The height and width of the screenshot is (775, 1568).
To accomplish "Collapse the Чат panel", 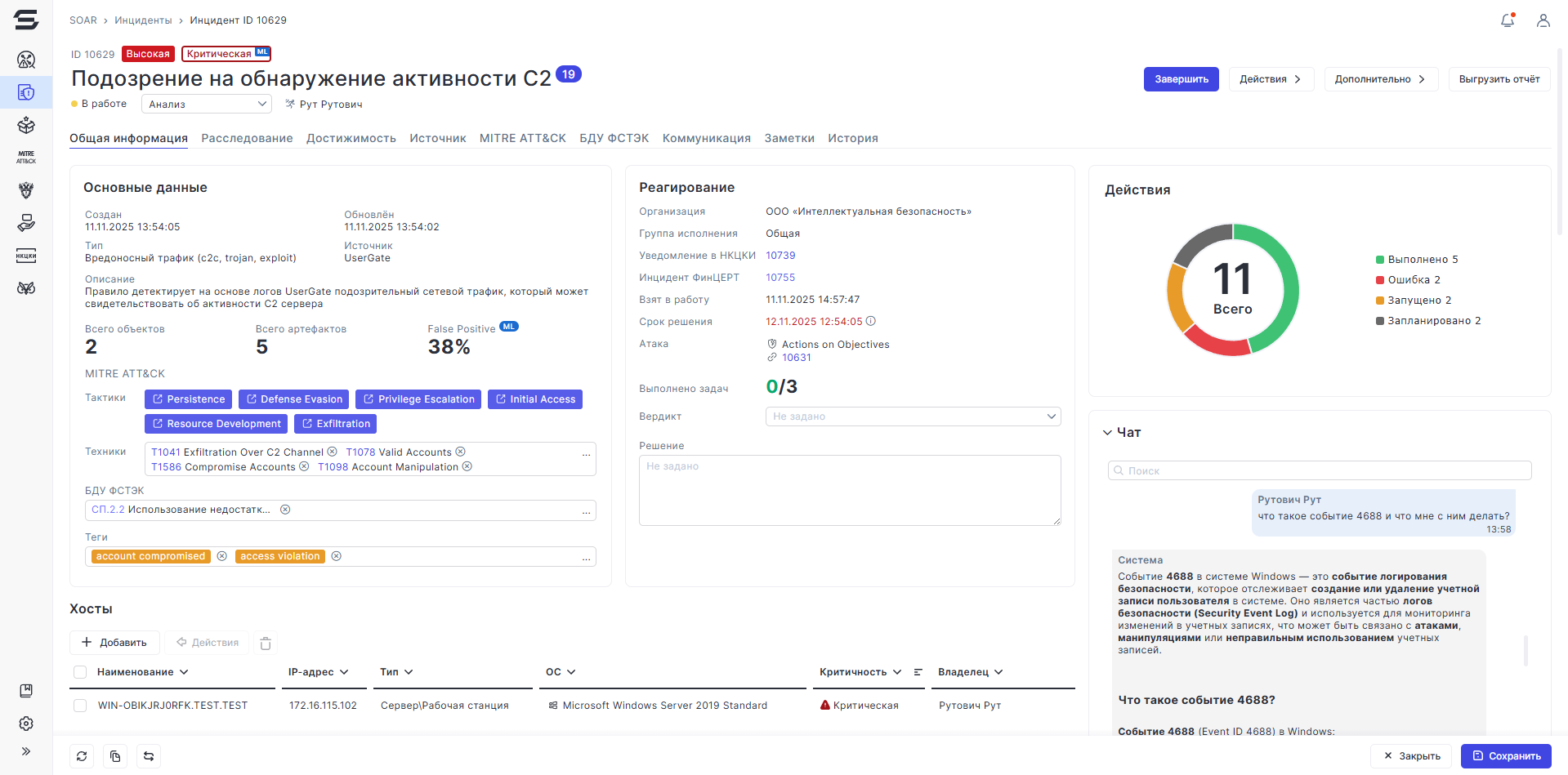I will coord(1107,433).
